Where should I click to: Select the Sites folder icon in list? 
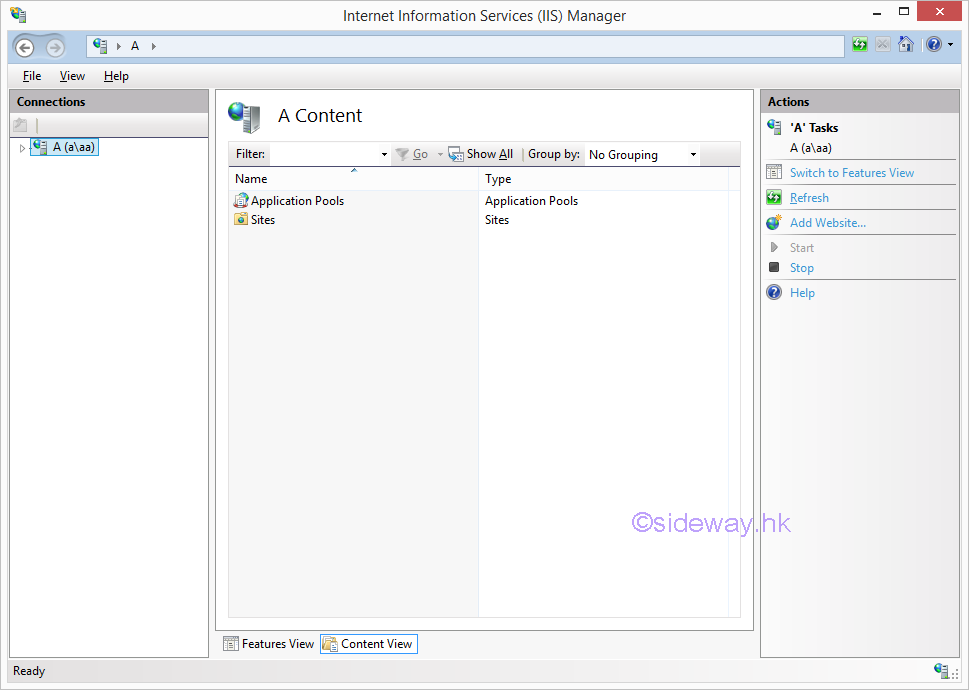[x=241, y=220]
